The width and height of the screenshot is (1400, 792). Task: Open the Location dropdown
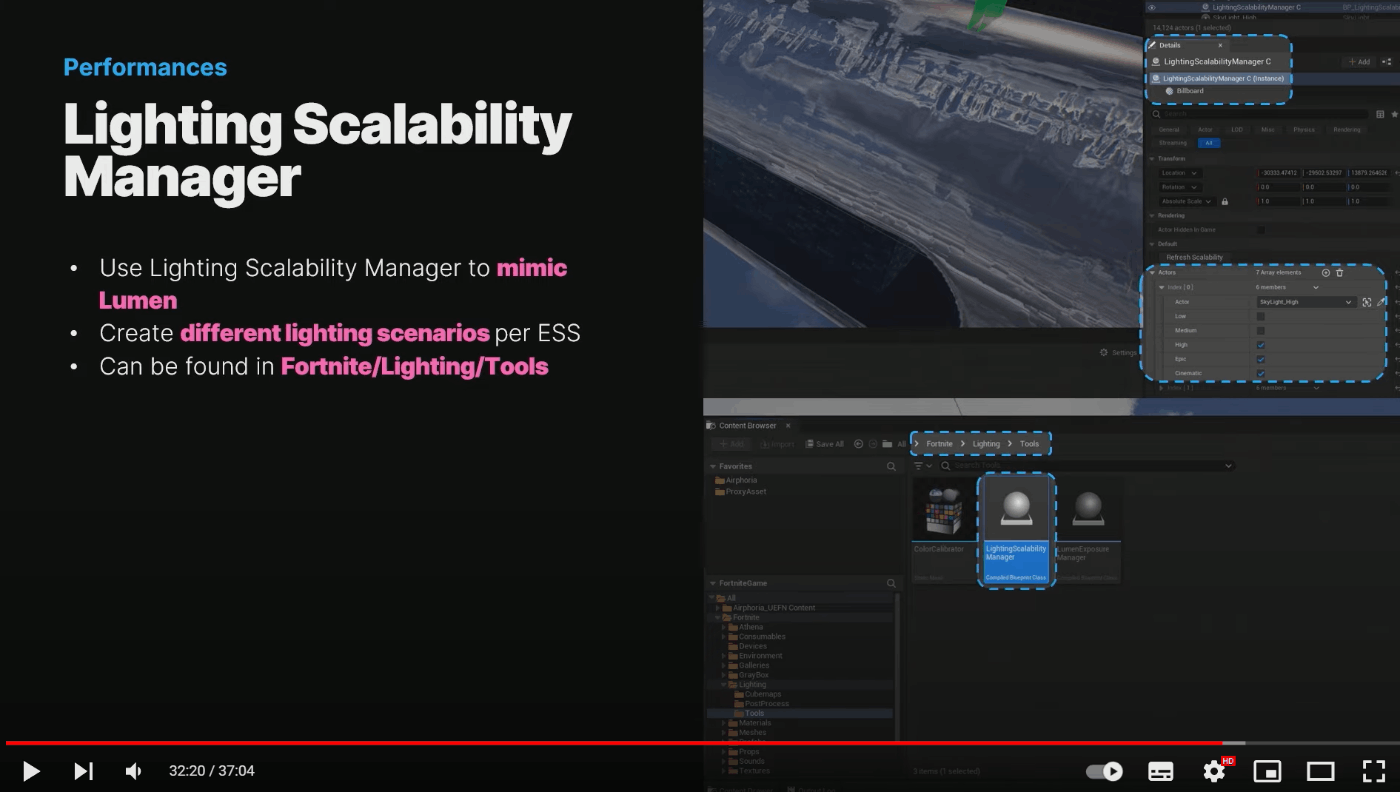tap(1180, 173)
